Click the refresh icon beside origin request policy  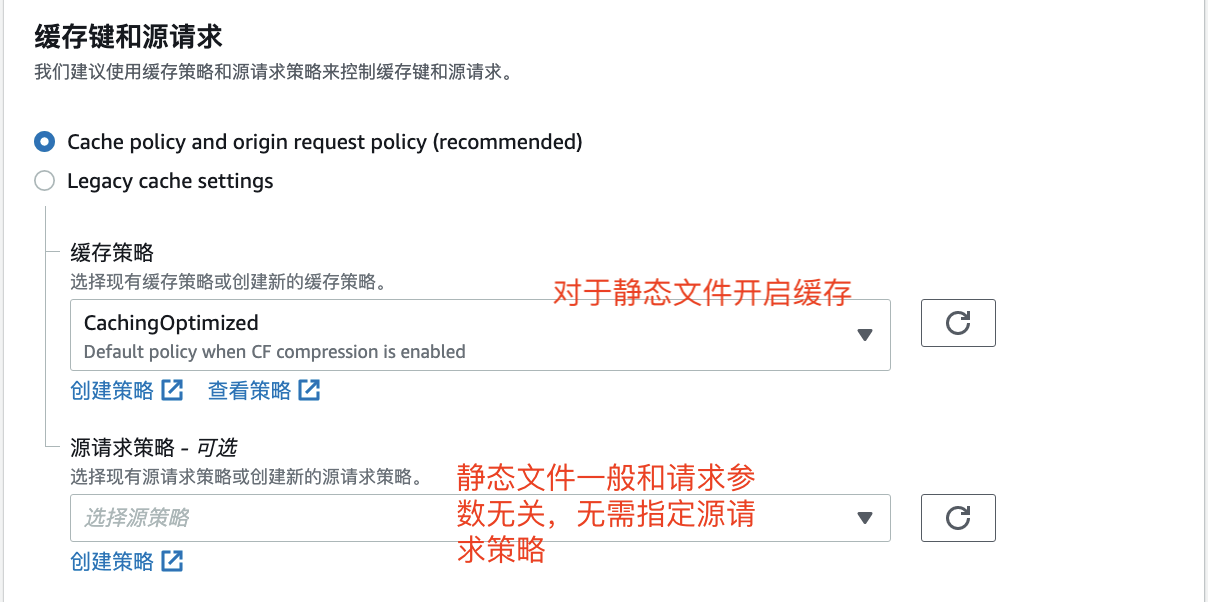pyautogui.click(x=957, y=517)
